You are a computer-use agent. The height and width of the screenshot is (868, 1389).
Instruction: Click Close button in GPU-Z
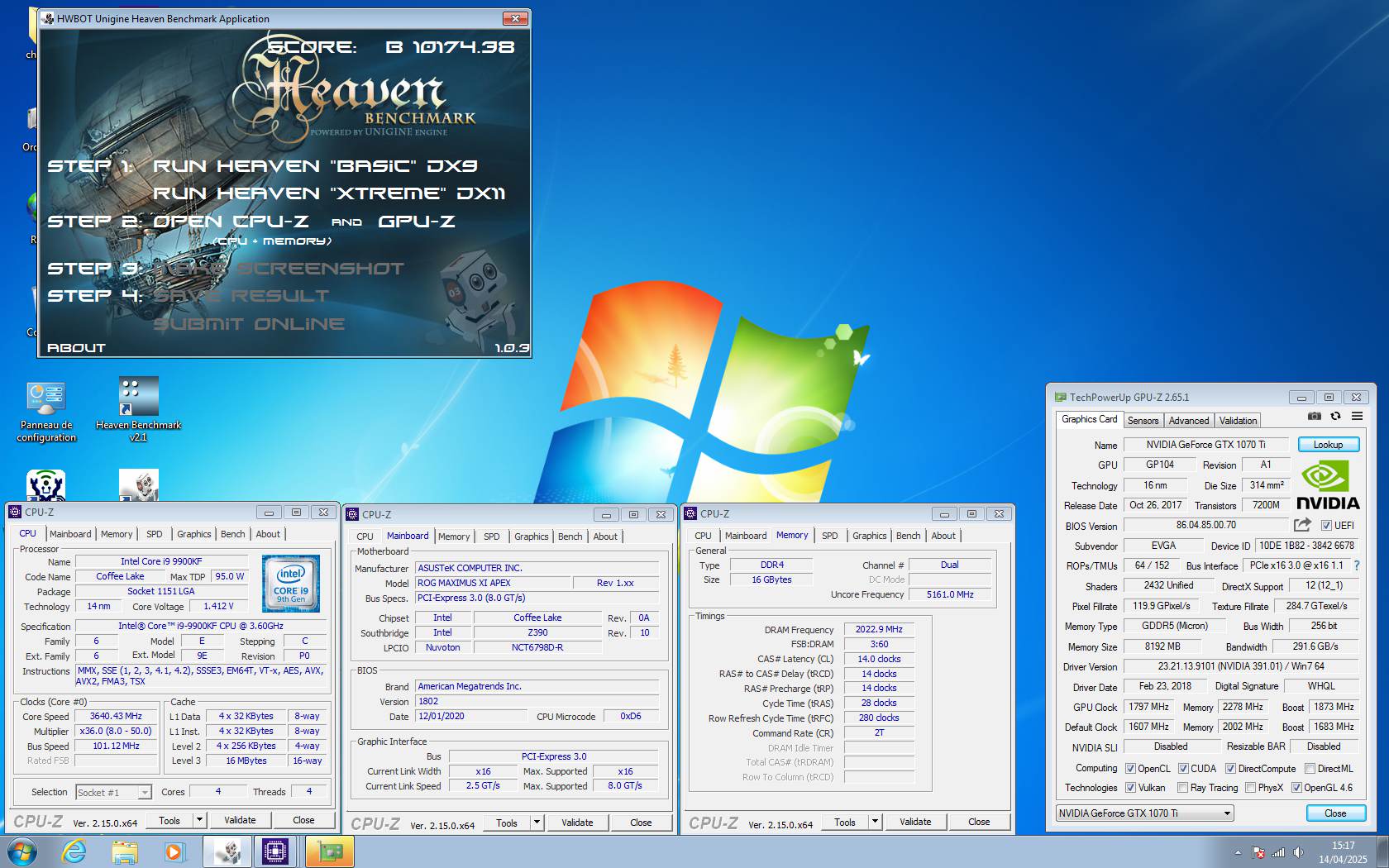click(x=1335, y=813)
